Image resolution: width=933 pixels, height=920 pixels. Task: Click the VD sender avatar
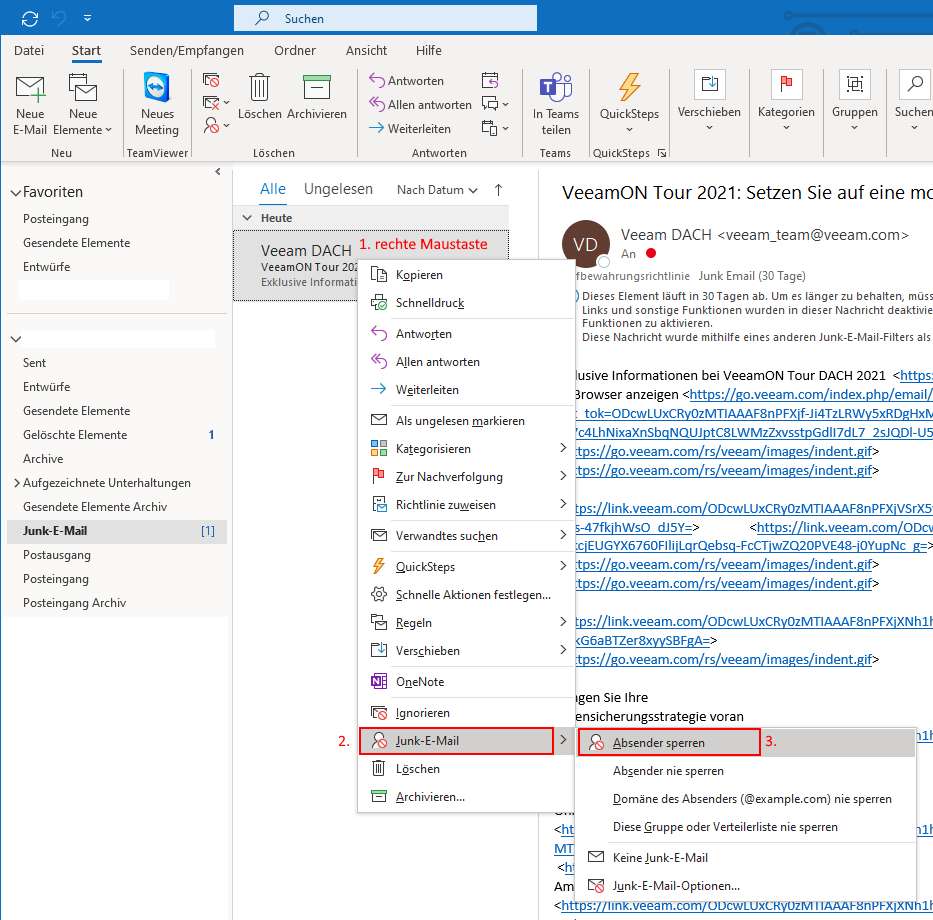(x=586, y=244)
